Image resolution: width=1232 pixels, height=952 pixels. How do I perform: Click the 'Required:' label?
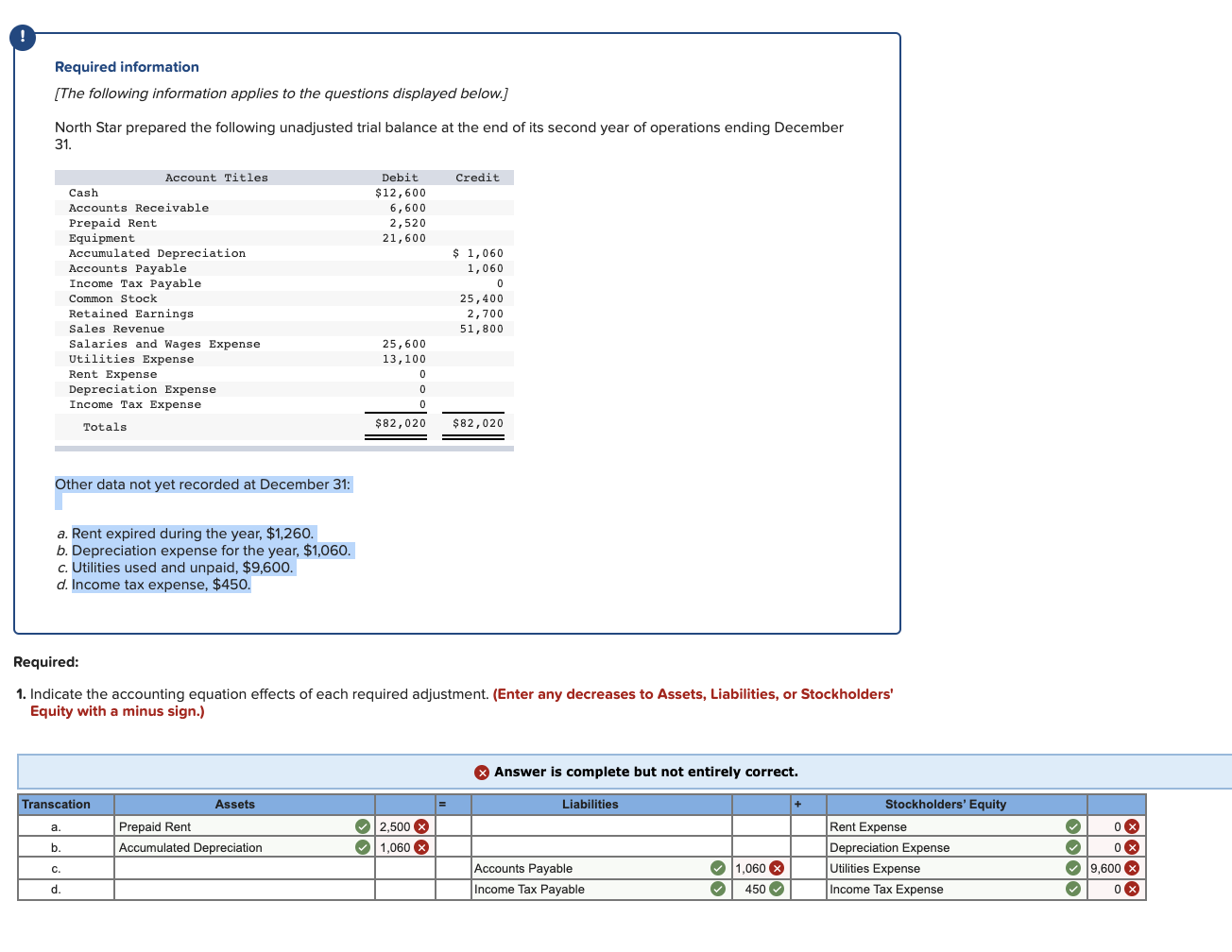click(46, 662)
